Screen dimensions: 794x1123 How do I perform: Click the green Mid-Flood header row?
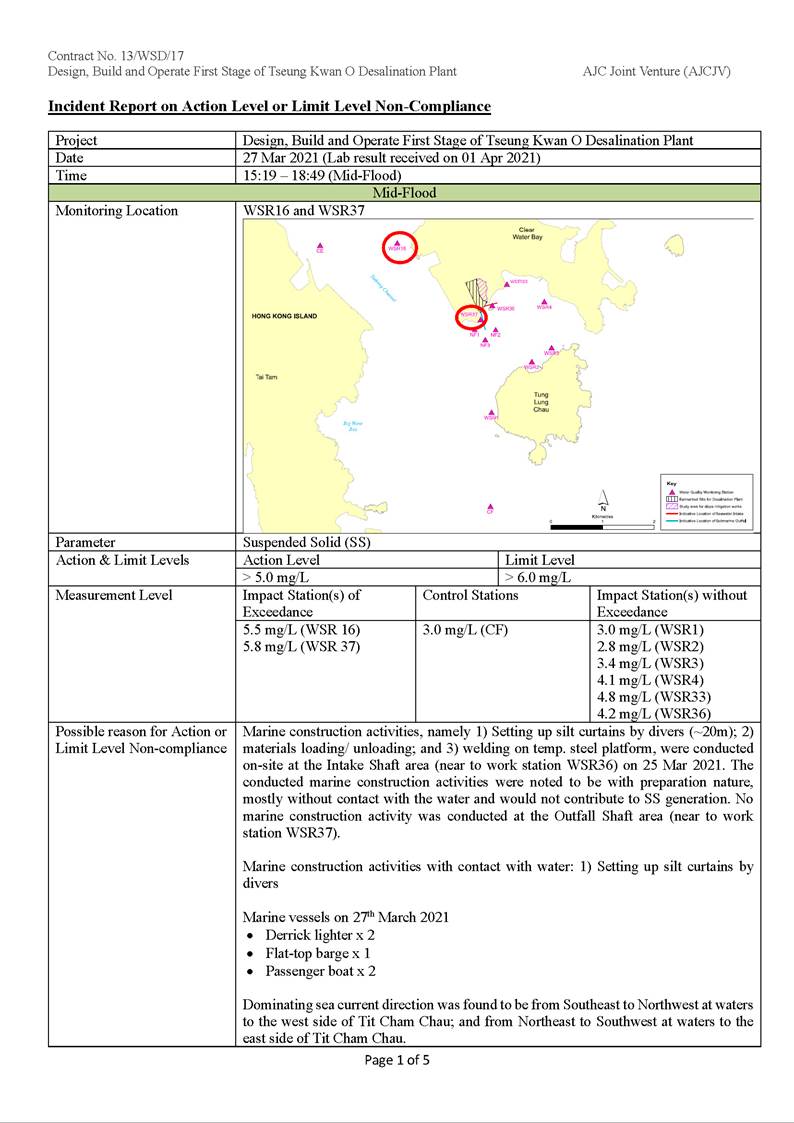(x=404, y=193)
